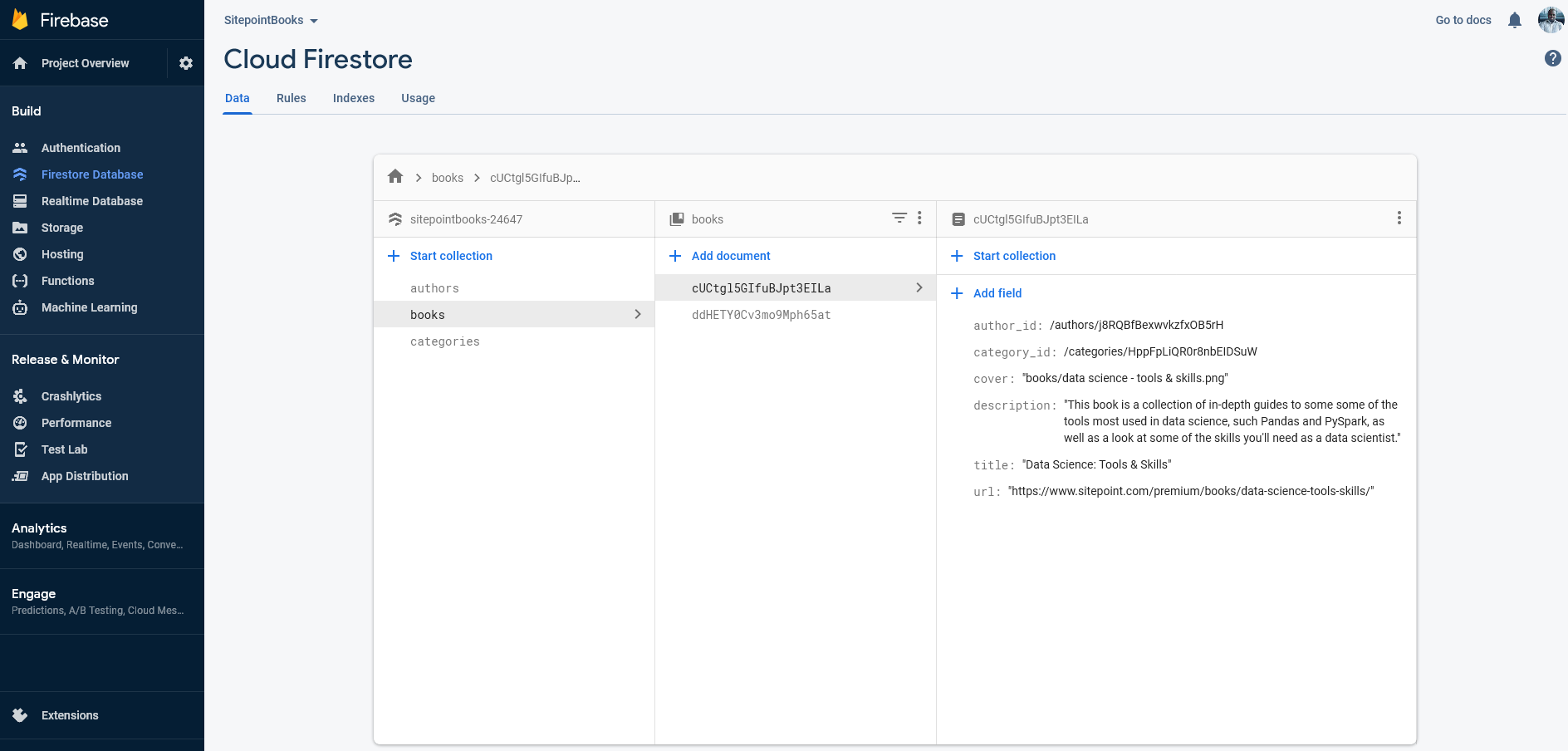
Task: Click Add field in the document panel
Action: 987,293
